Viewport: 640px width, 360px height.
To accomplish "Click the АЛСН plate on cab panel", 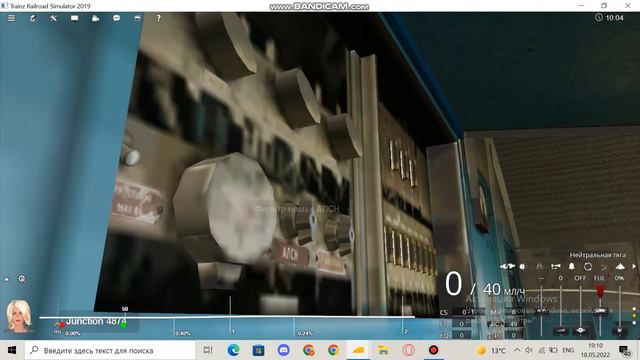I will pyautogui.click(x=290, y=255).
